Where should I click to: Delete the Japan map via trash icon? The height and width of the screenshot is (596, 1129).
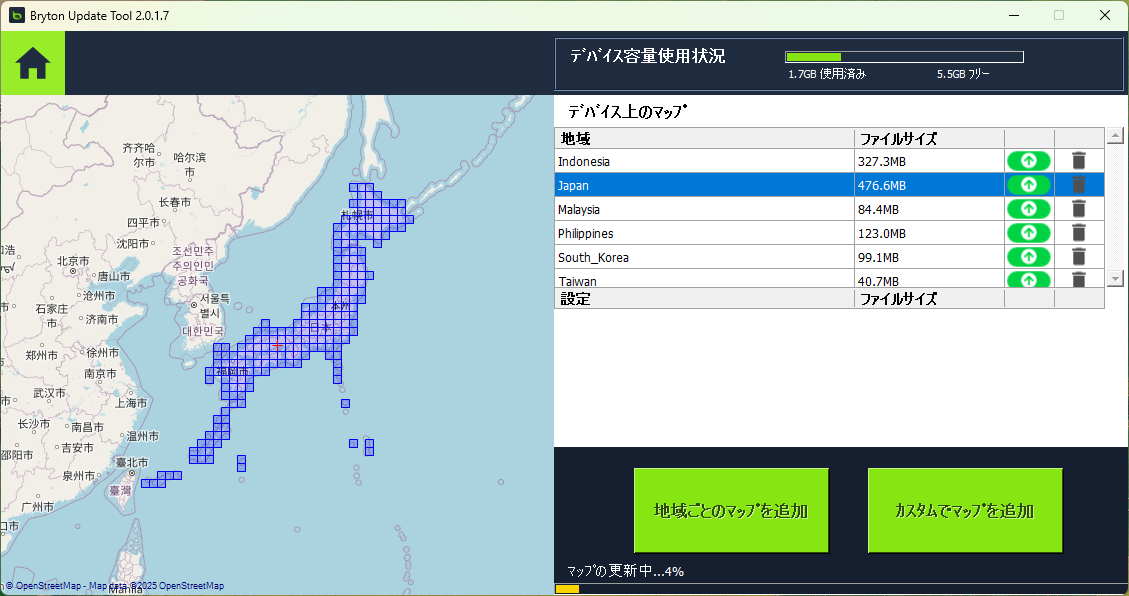pyautogui.click(x=1079, y=185)
